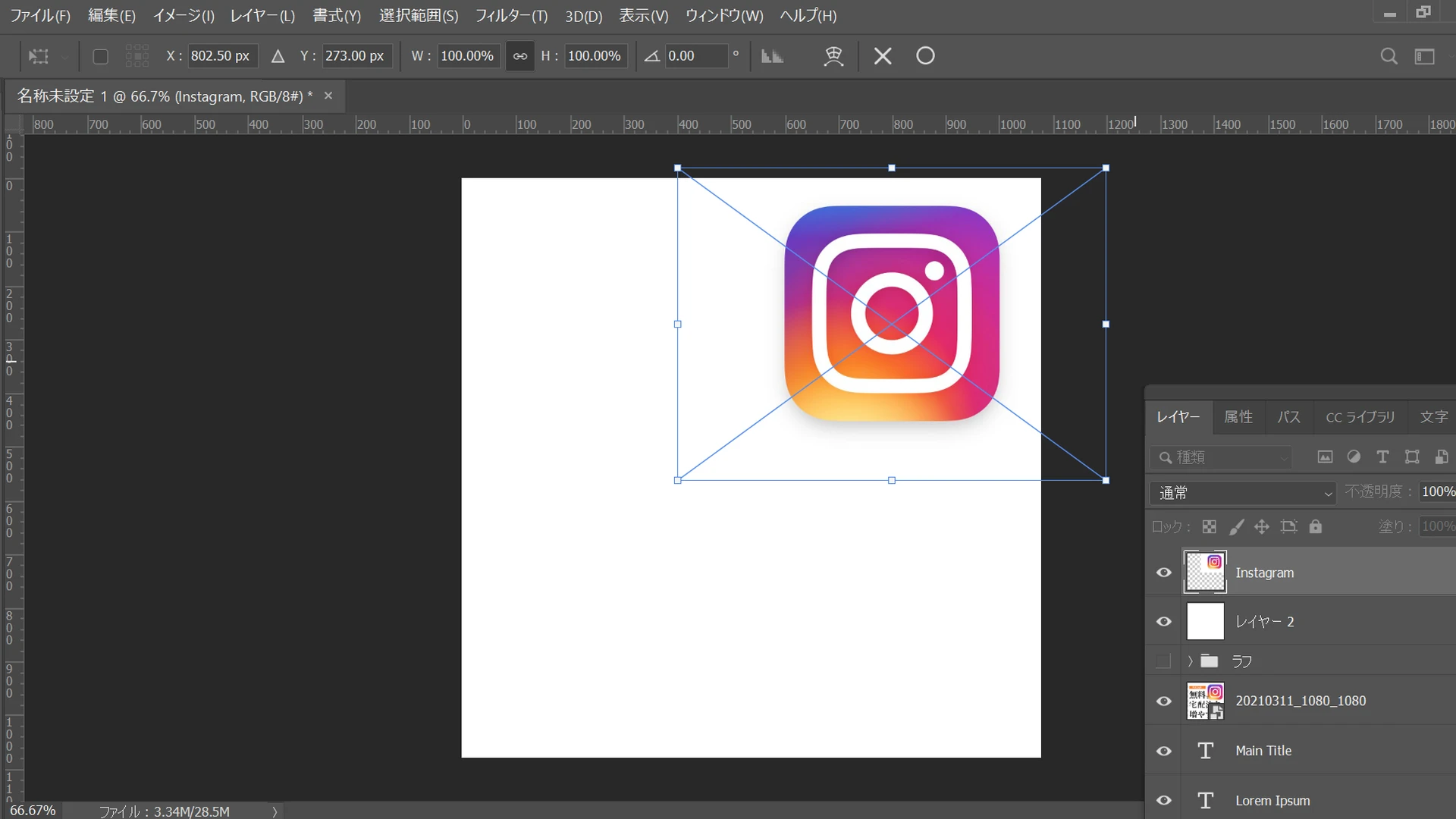Click the W width percentage field

coord(467,56)
